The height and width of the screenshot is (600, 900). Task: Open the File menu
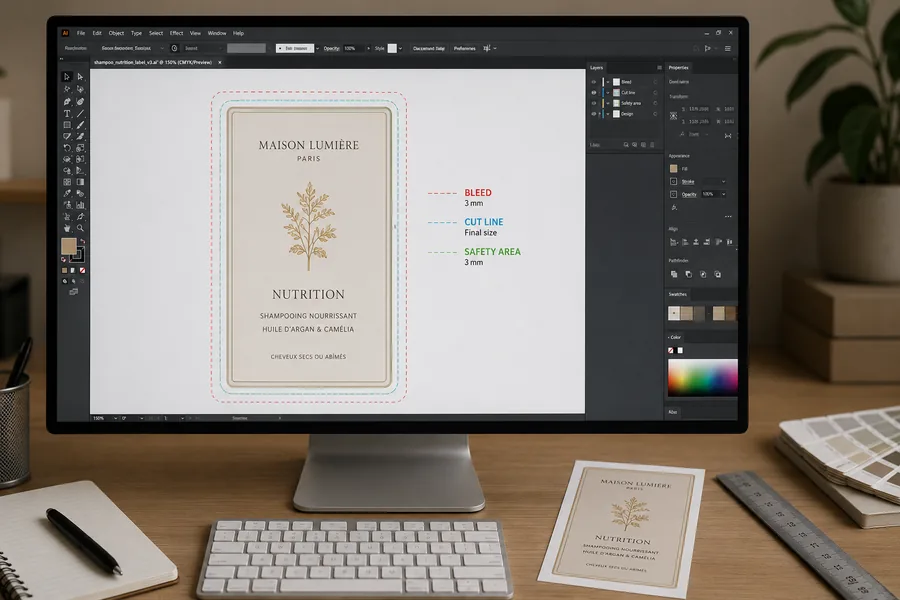click(81, 33)
